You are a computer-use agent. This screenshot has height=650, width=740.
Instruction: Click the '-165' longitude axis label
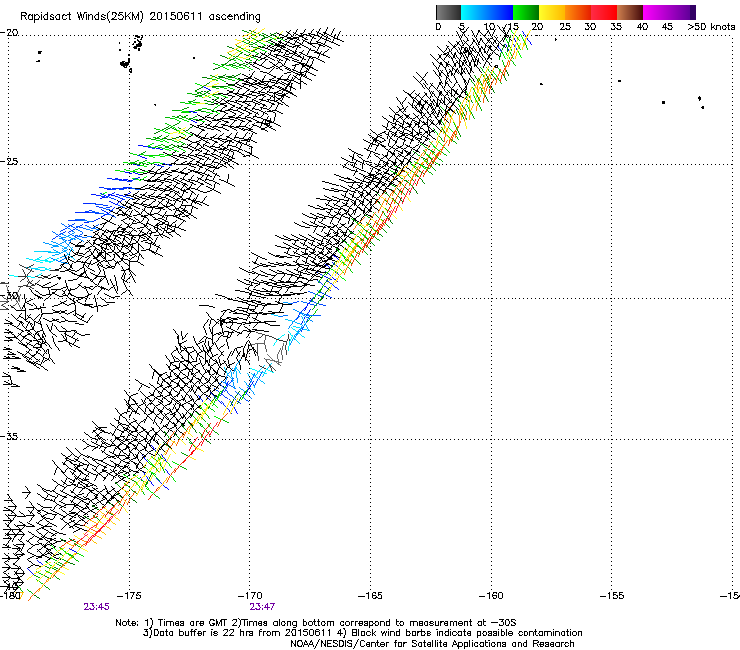[x=370, y=596]
